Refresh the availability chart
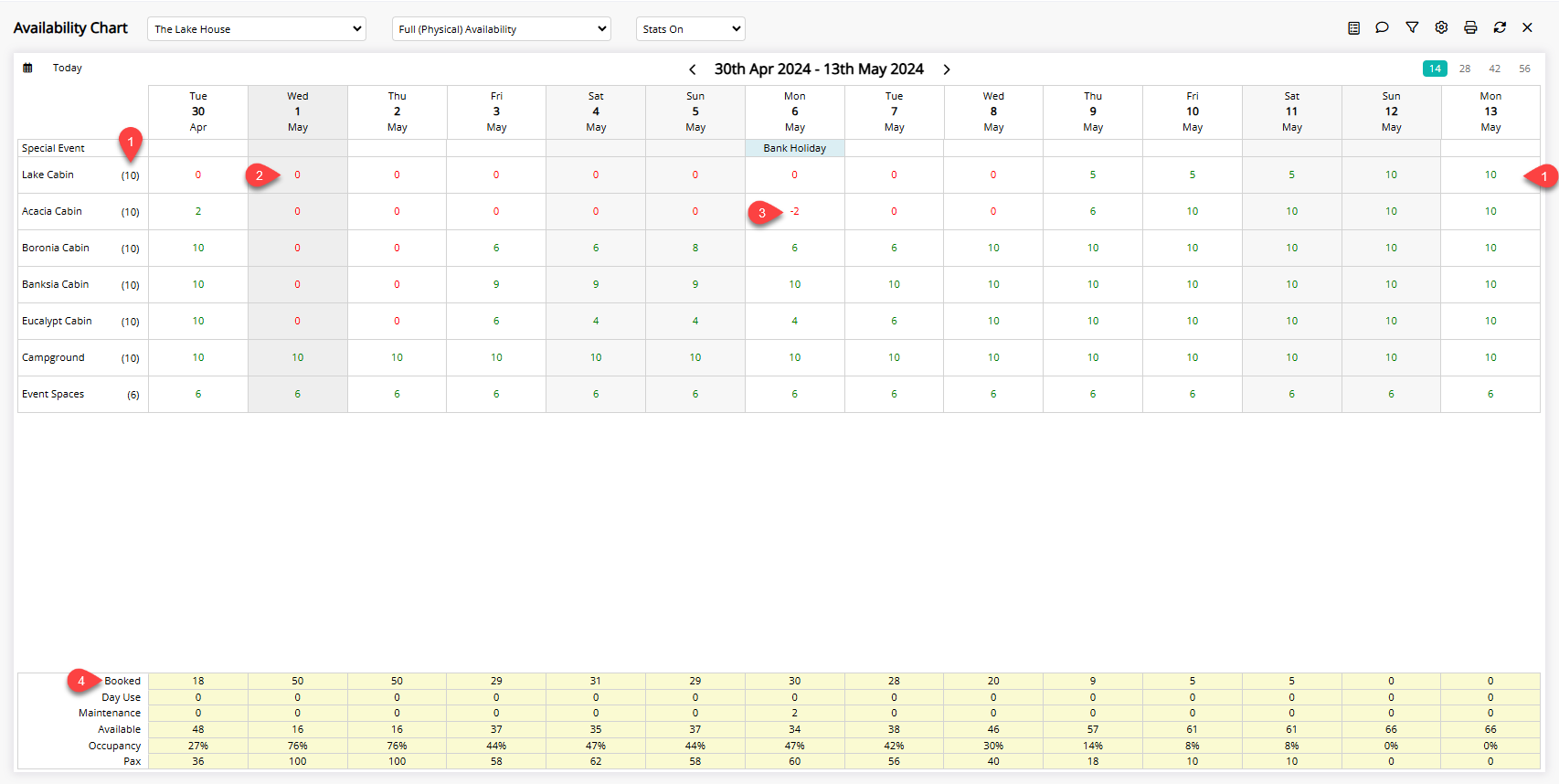Image resolution: width=1559 pixels, height=784 pixels. coord(1500,28)
